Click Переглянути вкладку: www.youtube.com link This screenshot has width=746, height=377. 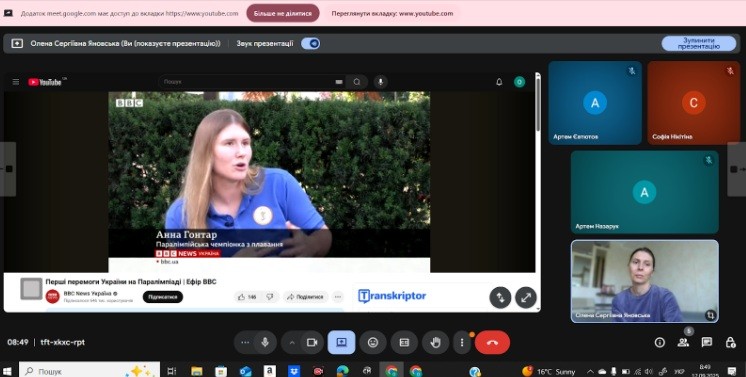point(392,13)
